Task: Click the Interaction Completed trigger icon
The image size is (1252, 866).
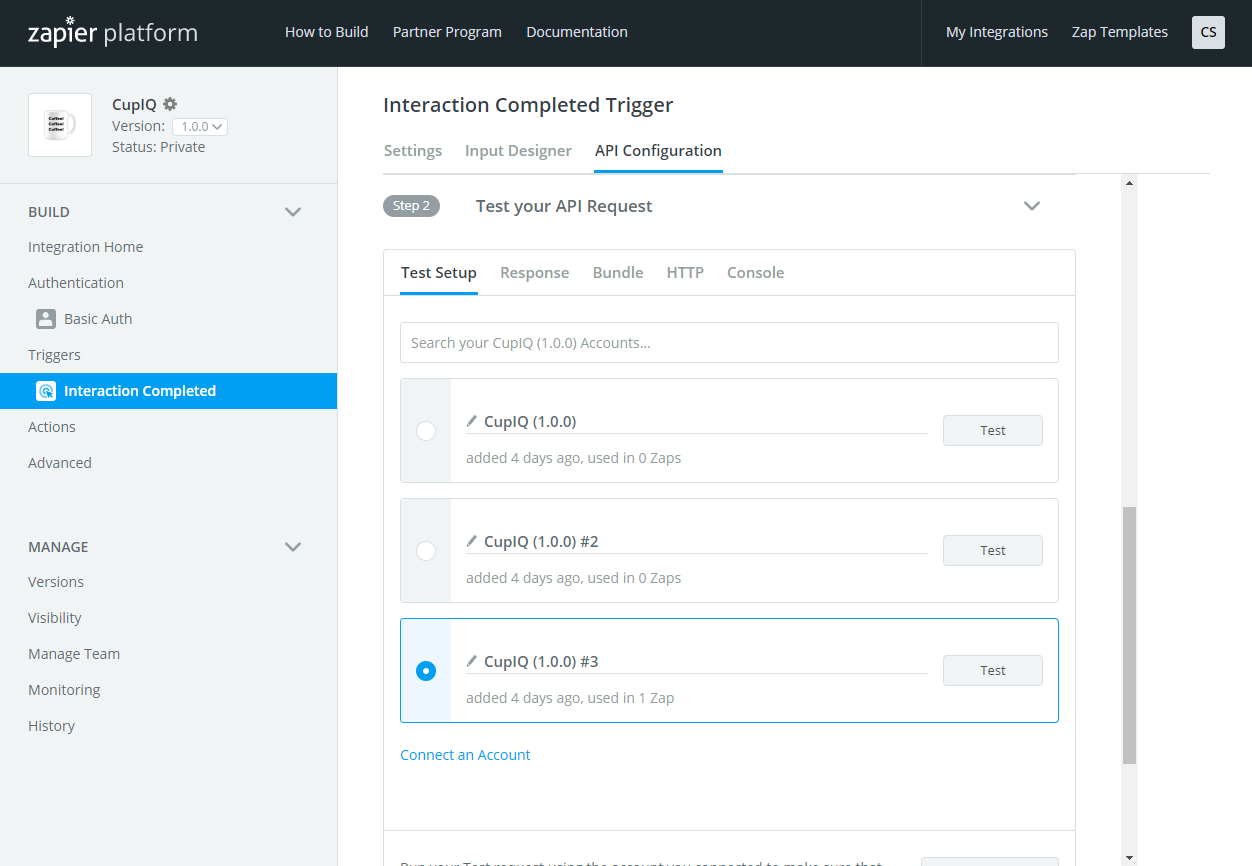Action: pyautogui.click(x=46, y=391)
